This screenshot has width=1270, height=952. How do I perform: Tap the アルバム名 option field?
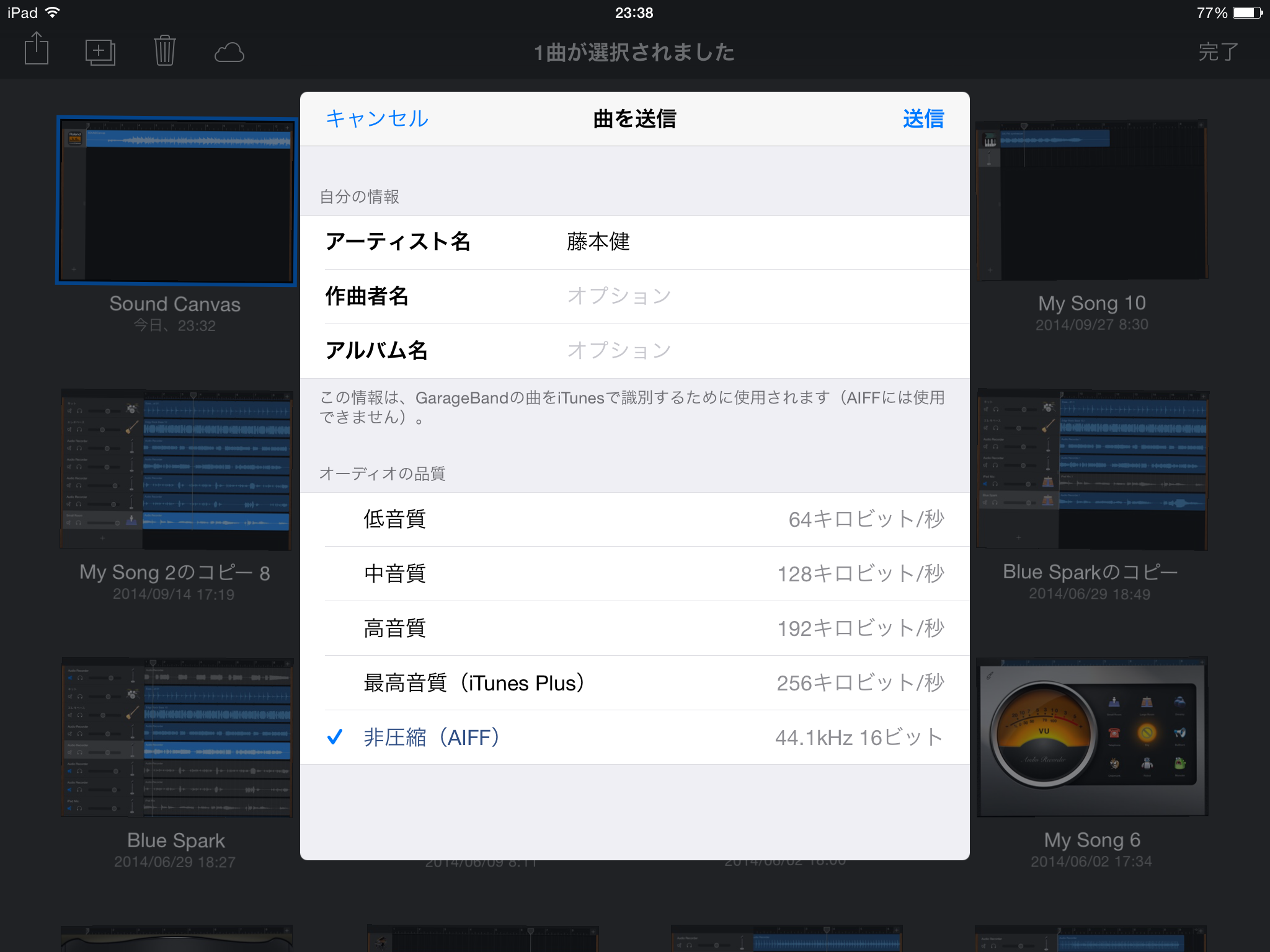click(x=634, y=351)
